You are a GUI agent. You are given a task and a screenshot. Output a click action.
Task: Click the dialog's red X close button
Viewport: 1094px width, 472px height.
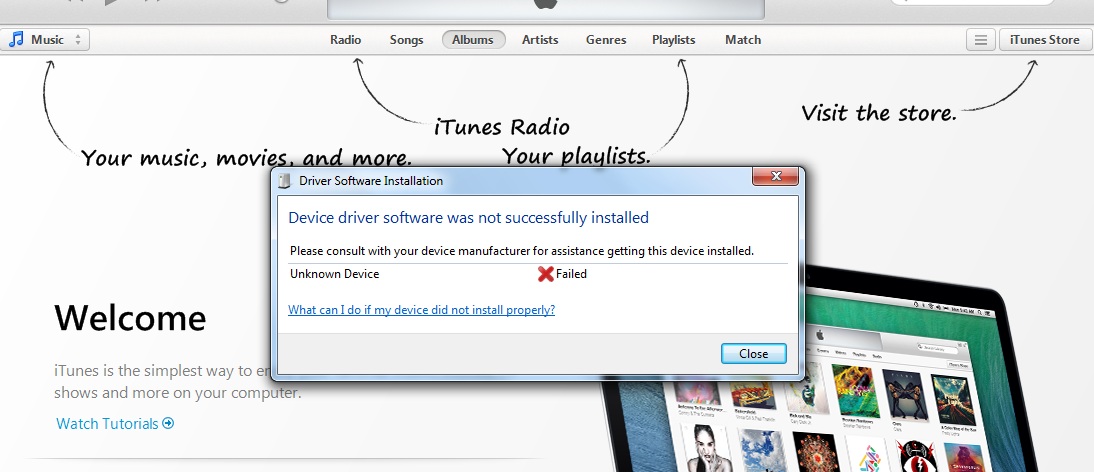pyautogui.click(x=775, y=177)
